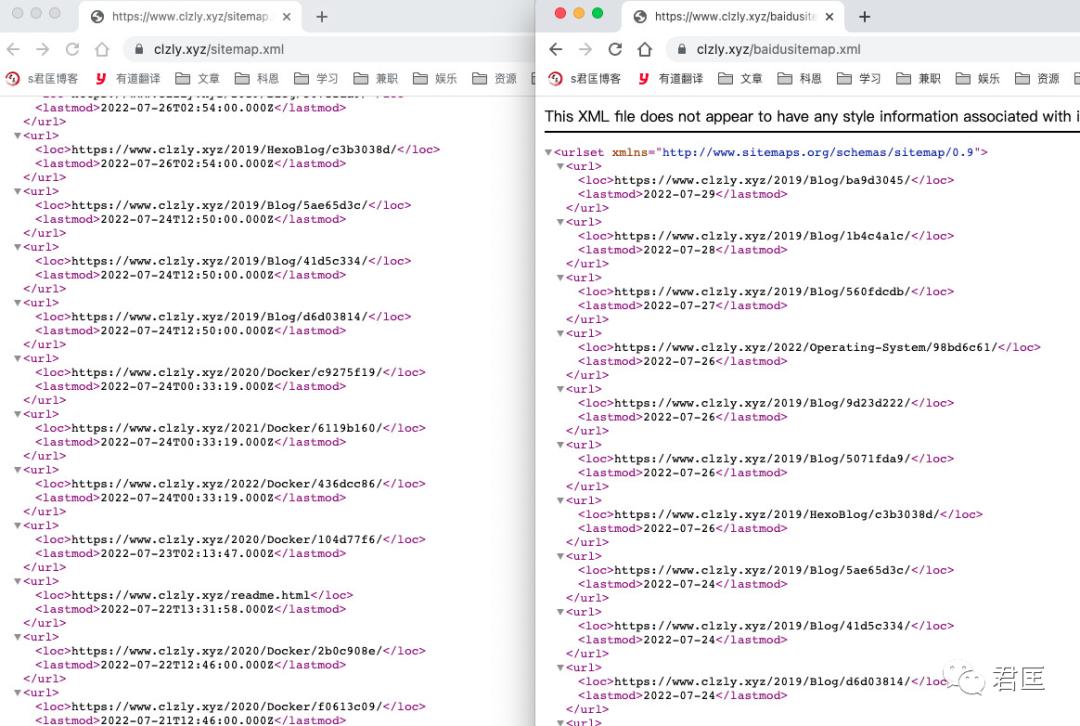Collapse url node containing Blog/ba9d3045
The width and height of the screenshot is (1080, 726).
561,167
